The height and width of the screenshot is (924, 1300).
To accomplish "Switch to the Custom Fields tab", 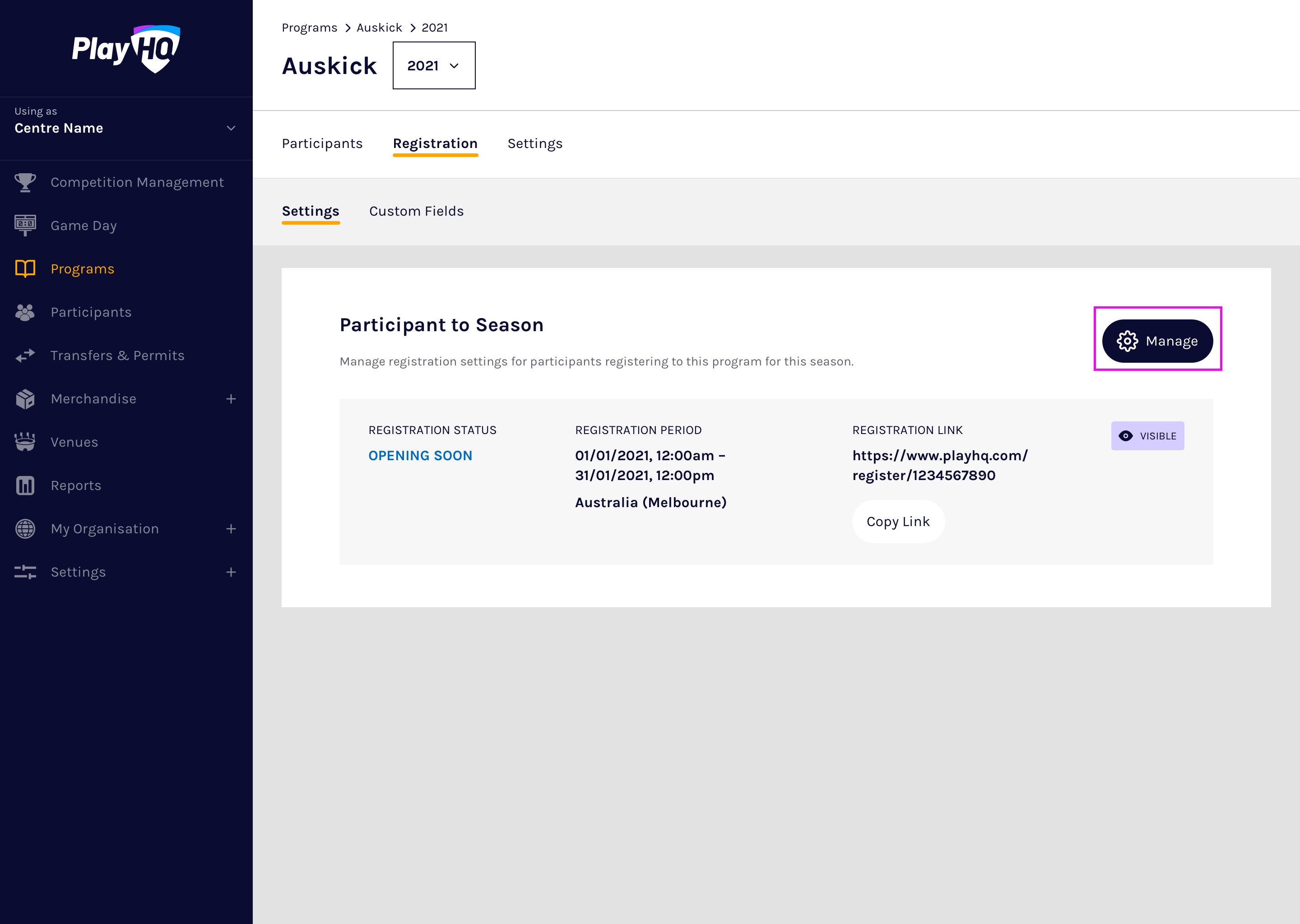I will tap(416, 211).
